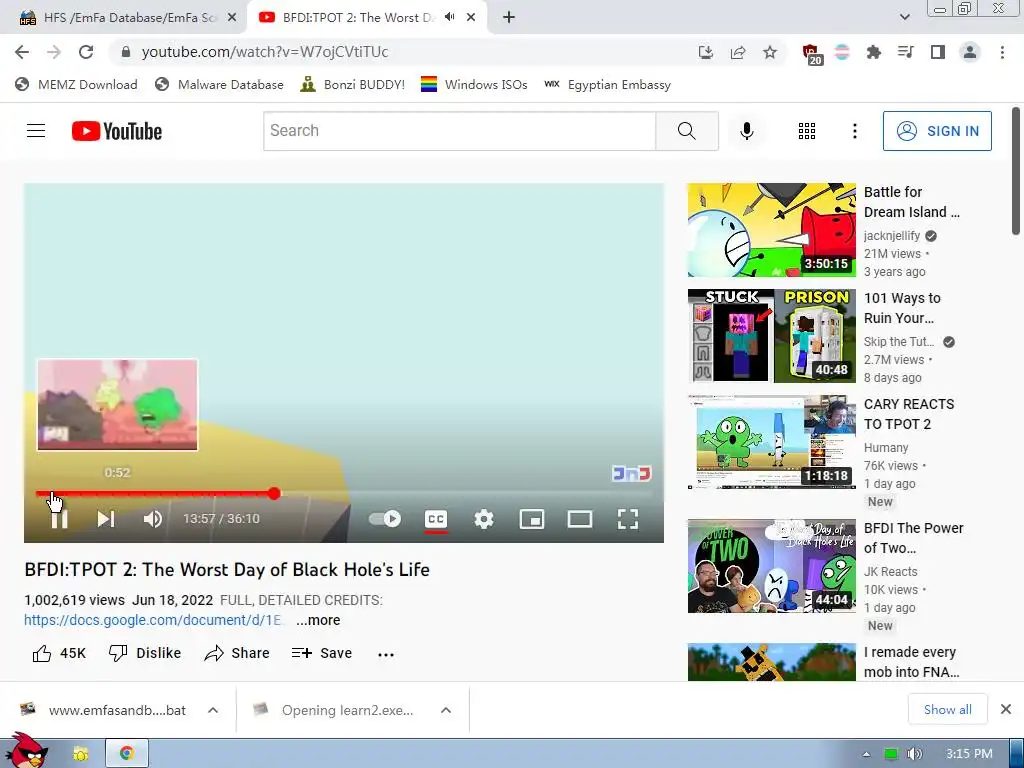Viewport: 1024px width, 768px height.
Task: Go back to the previous page
Action: click(x=22, y=52)
